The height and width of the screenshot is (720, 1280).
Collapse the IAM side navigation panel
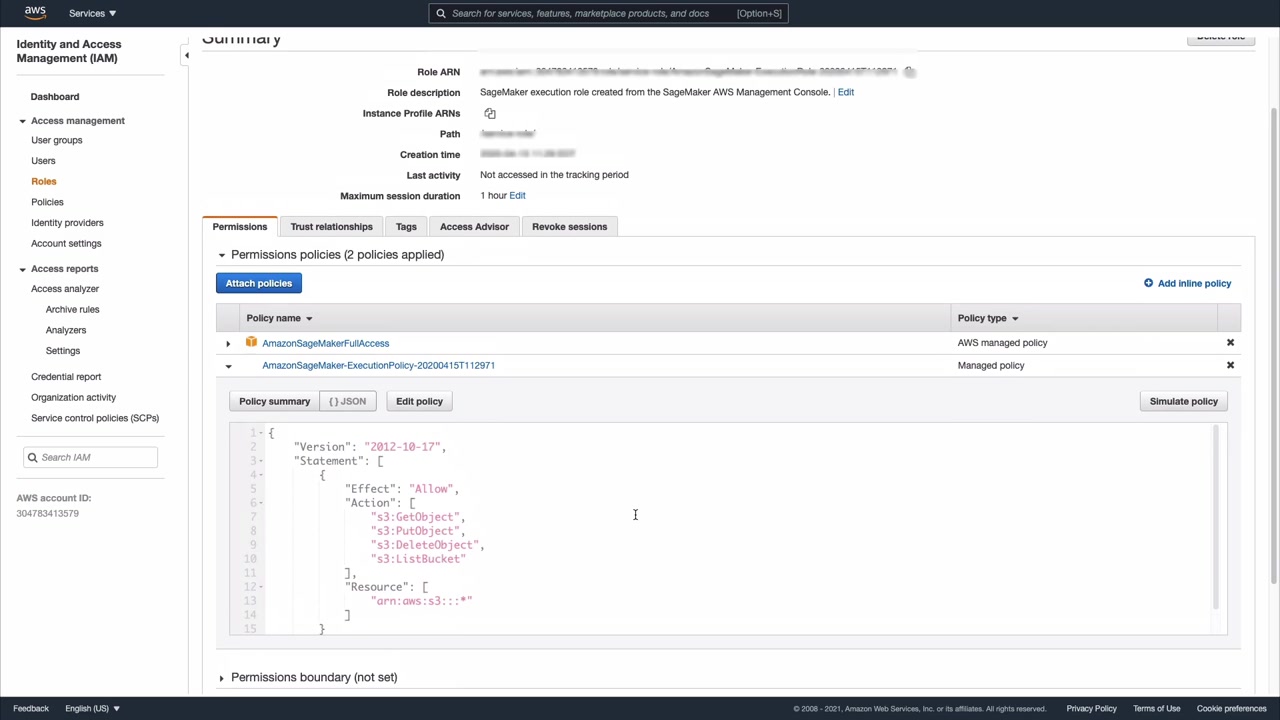tap(186, 56)
